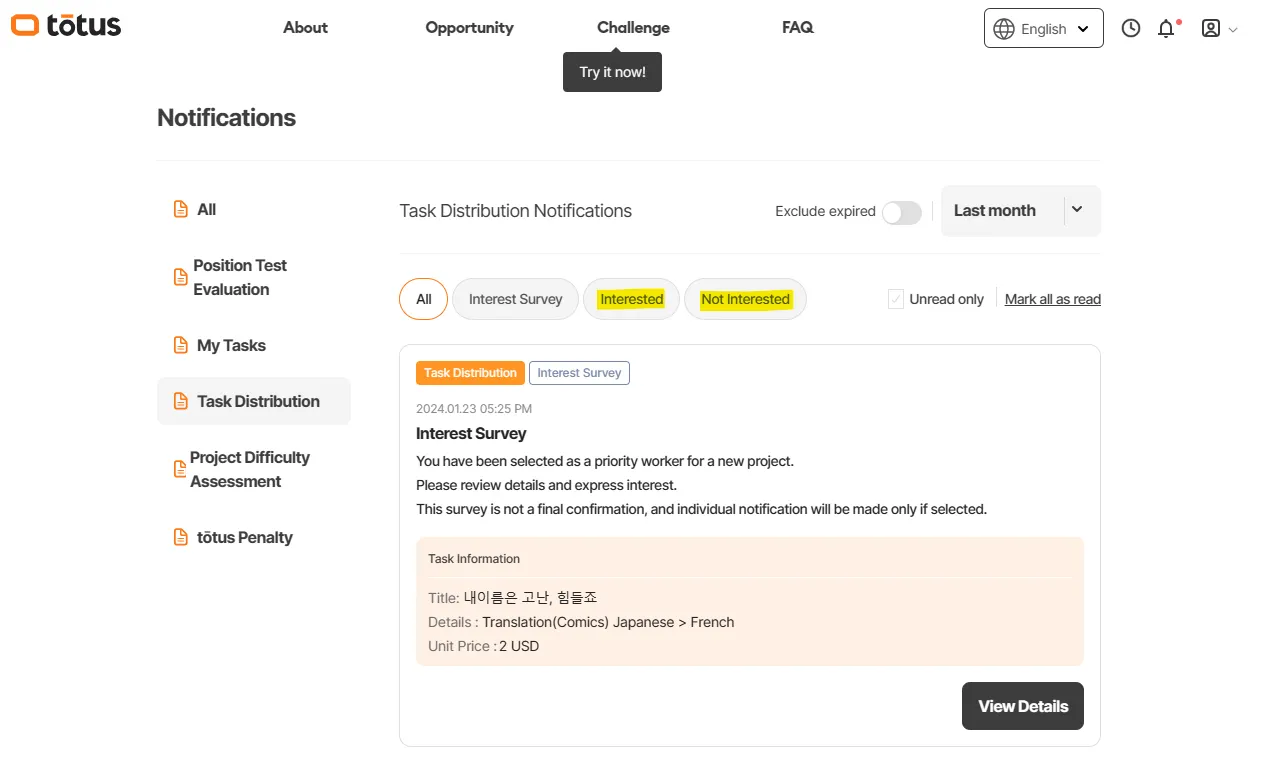The image size is (1262, 768).
Task: Select Project Difficulty Assessment category
Action: tap(250, 469)
